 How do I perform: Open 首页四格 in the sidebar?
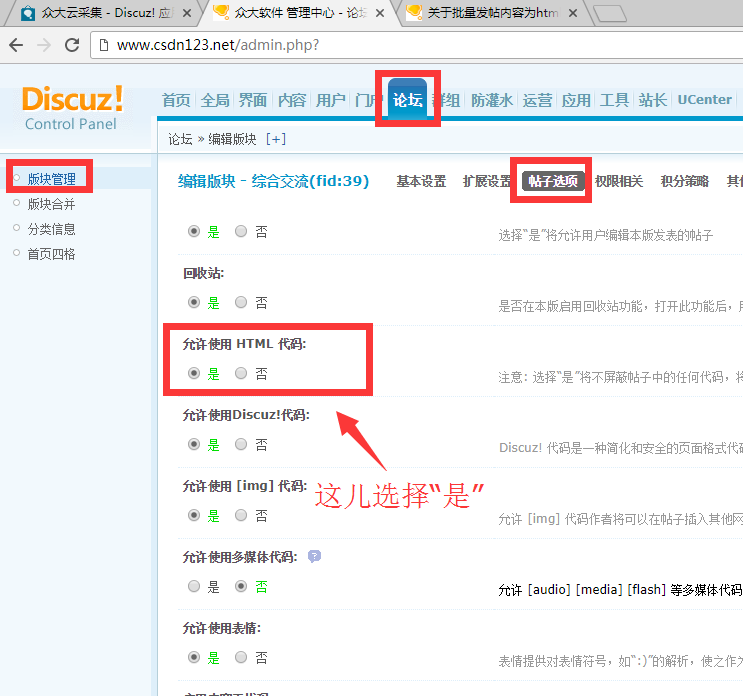[x=52, y=254]
